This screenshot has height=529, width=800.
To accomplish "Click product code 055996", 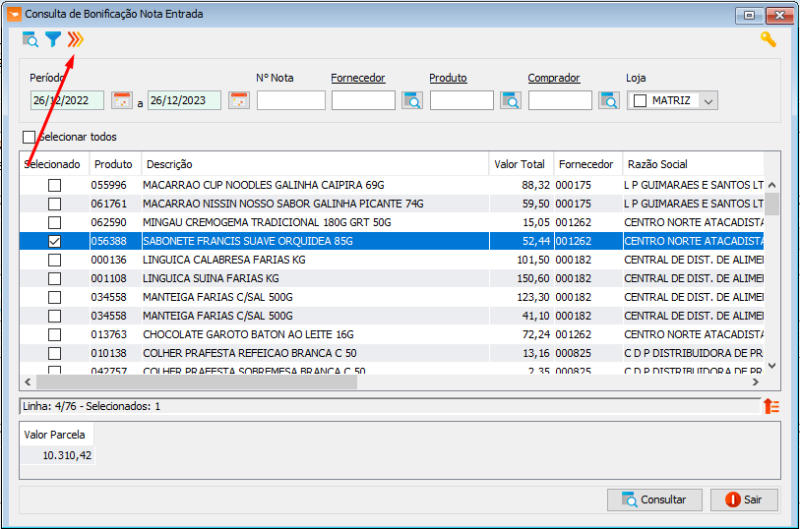I will [x=109, y=185].
